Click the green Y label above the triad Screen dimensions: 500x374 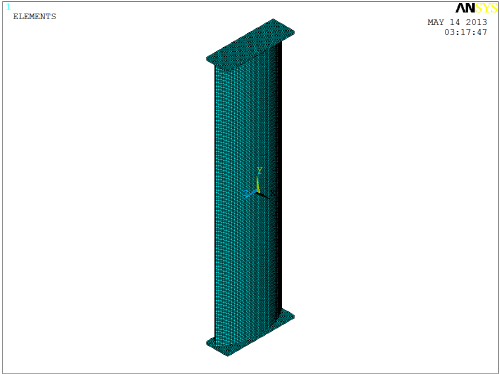259,171
